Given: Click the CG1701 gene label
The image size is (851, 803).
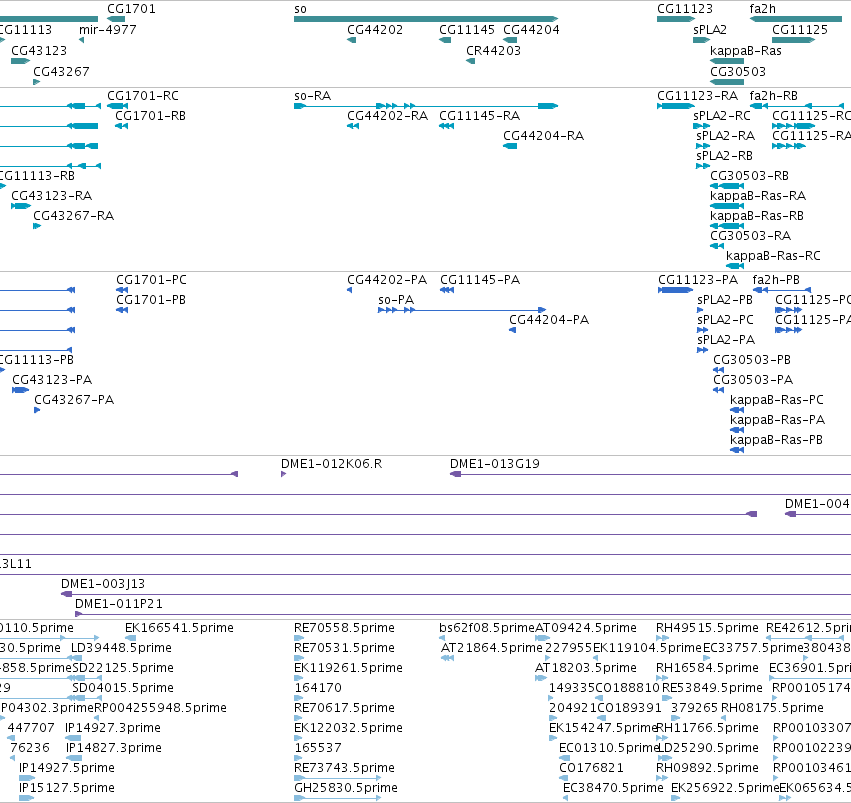Looking at the screenshot, I should [131, 9].
